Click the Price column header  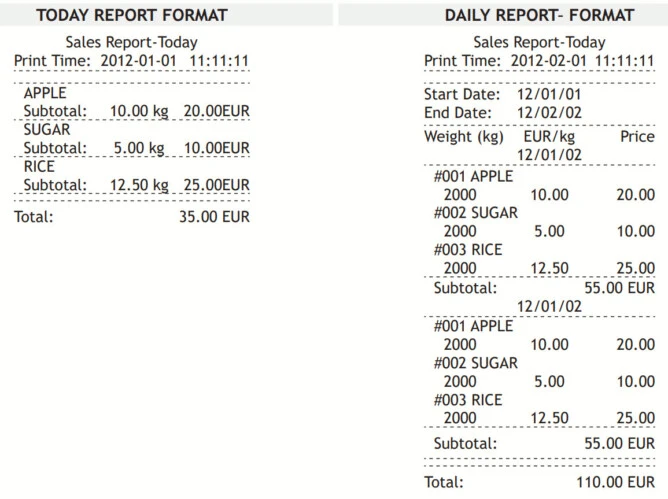[636, 136]
